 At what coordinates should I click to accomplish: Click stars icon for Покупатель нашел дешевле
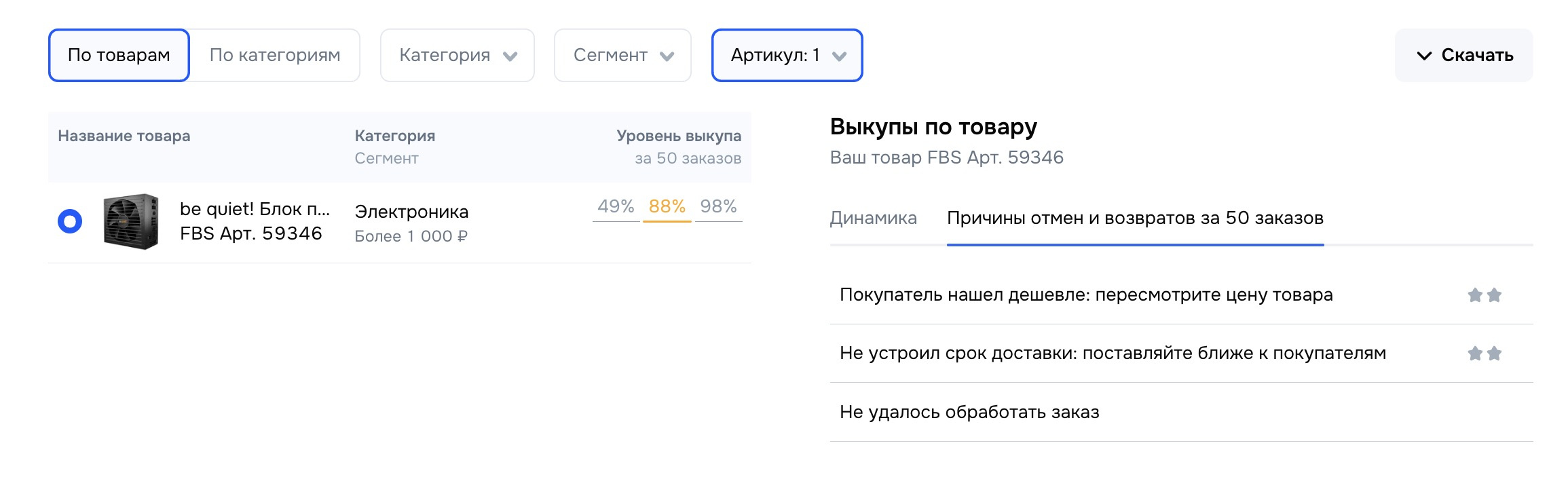[x=1485, y=295]
